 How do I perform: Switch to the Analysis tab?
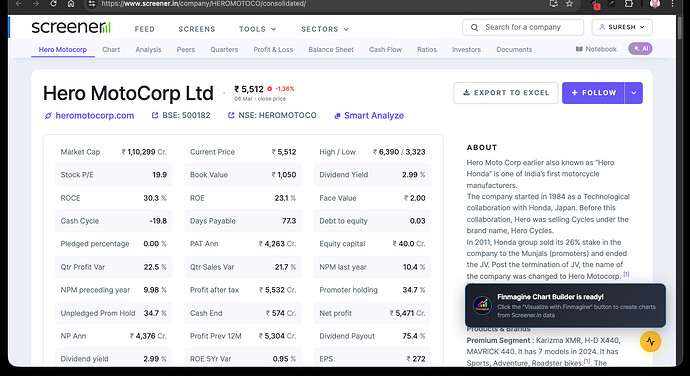148,49
